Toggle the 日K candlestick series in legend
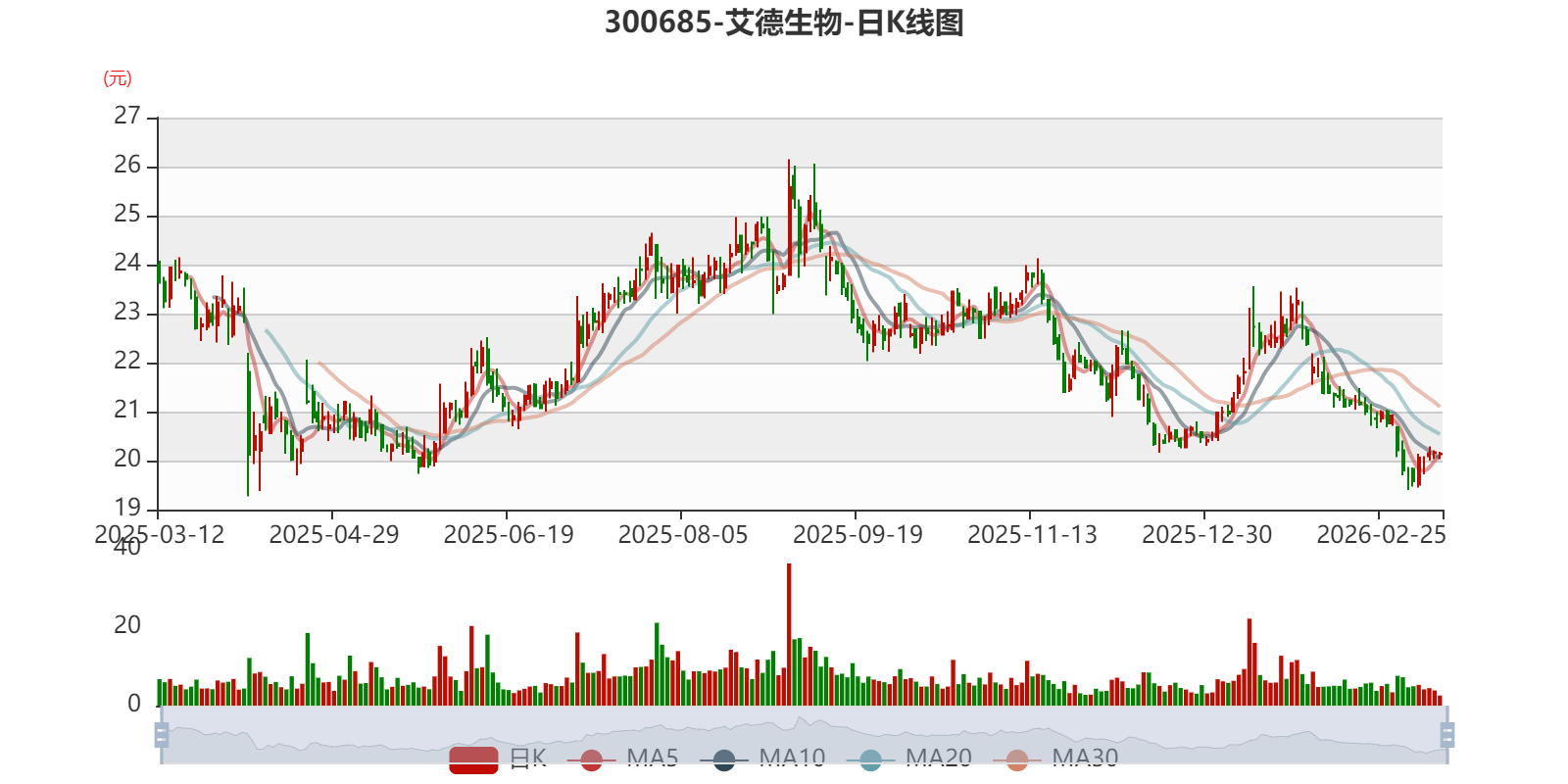This screenshot has height=784, width=1568. pos(499,759)
